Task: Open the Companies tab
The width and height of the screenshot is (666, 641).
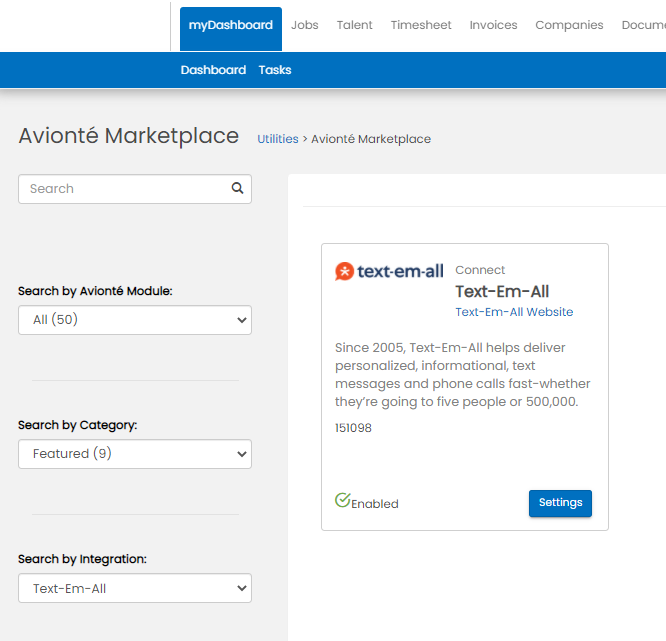Action: [569, 25]
